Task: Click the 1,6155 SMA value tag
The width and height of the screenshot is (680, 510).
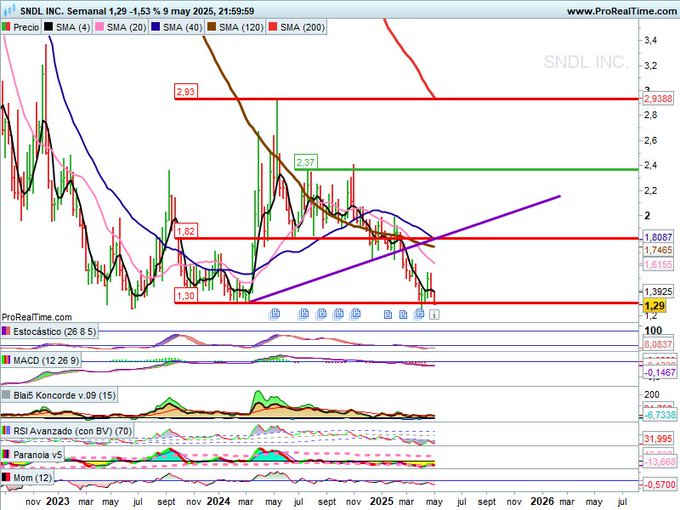Action: (x=658, y=264)
